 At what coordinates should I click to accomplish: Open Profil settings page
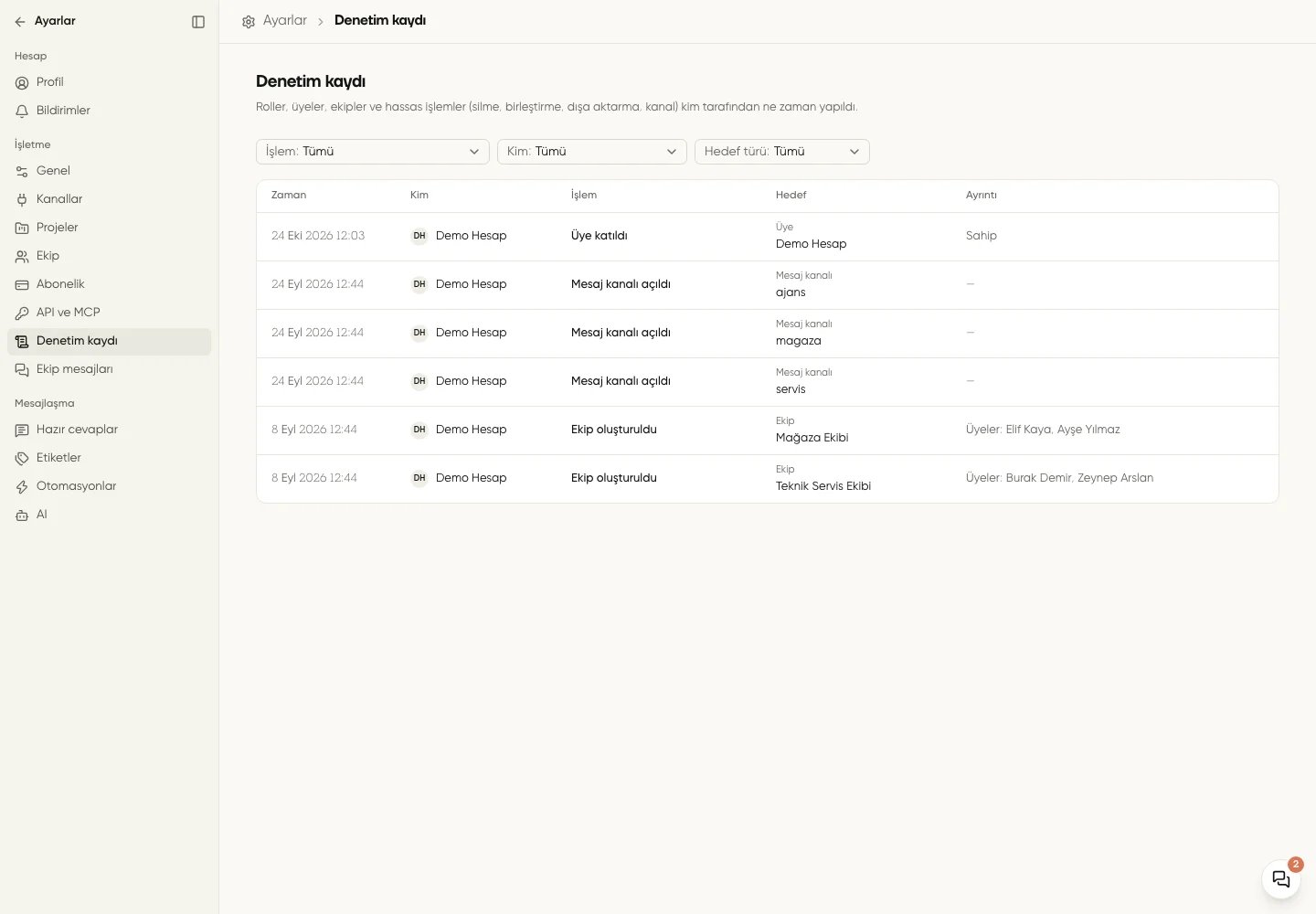(x=109, y=82)
